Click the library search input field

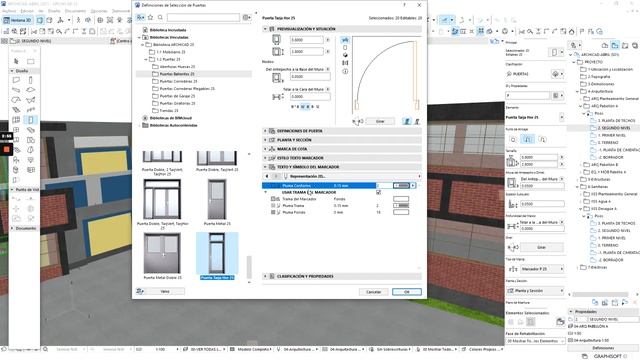click(x=203, y=17)
